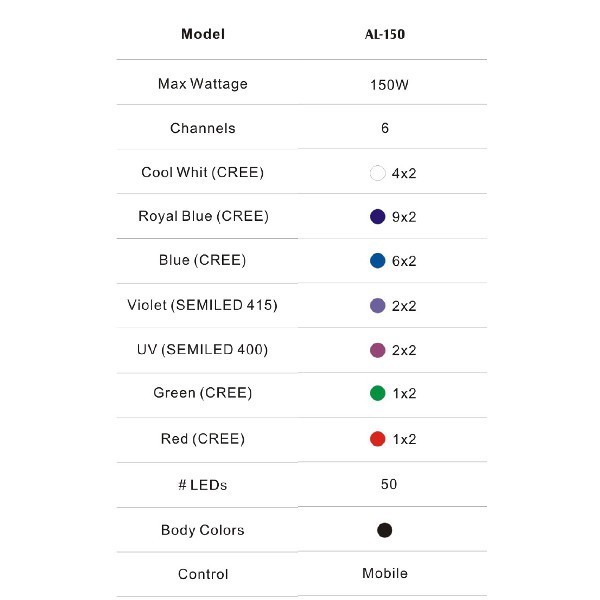Click the Model header label

(x=203, y=34)
